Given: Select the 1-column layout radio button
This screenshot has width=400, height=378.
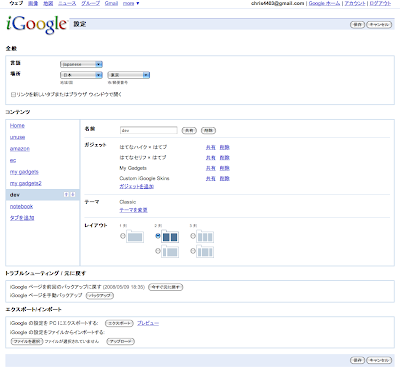Looking at the screenshot, I should pyautogui.click(x=123, y=236).
